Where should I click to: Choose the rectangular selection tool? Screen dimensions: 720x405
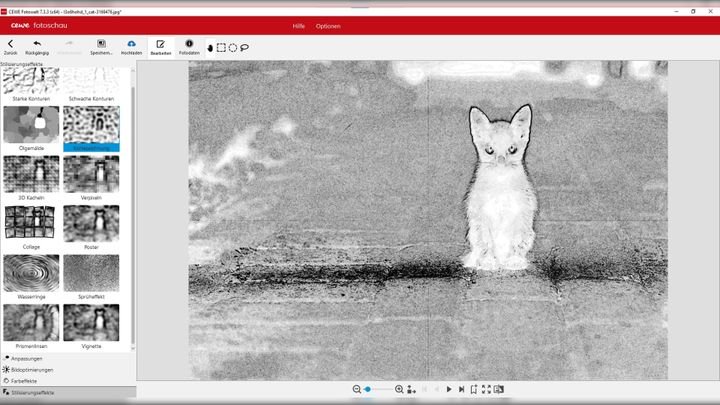[x=221, y=47]
